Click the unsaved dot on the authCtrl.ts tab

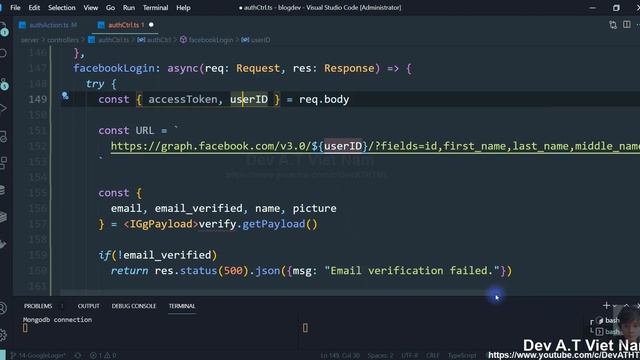point(151,25)
